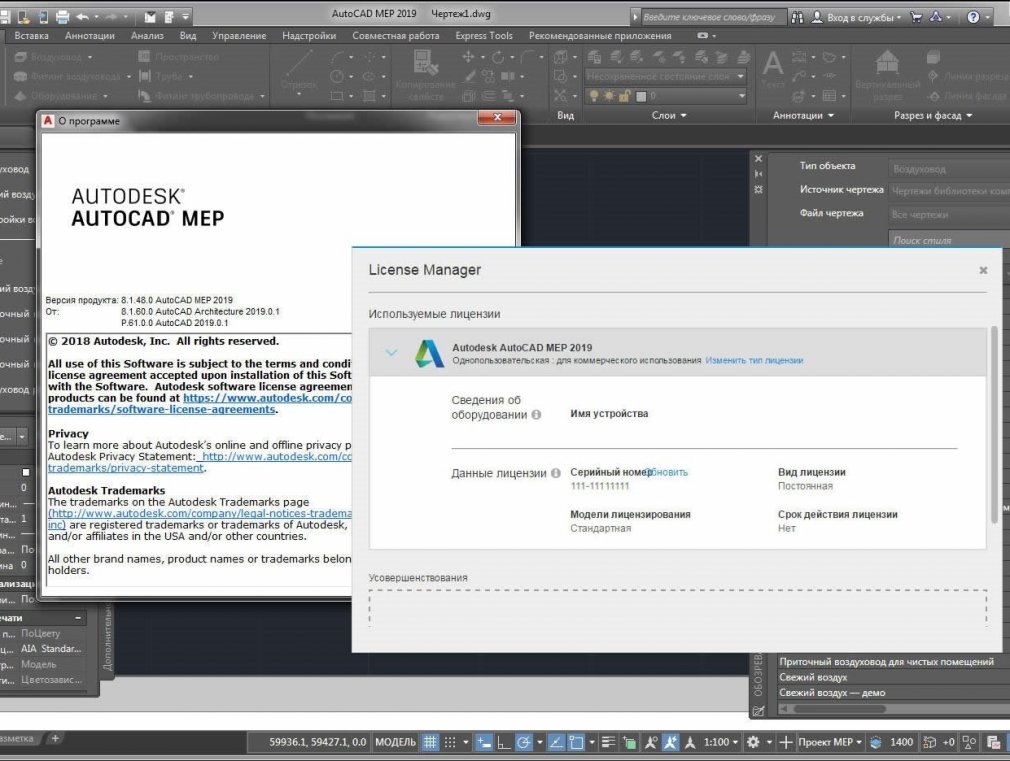The image size is (1010, 761).
Task: Click the help question mark icon
Action: pos(973,17)
